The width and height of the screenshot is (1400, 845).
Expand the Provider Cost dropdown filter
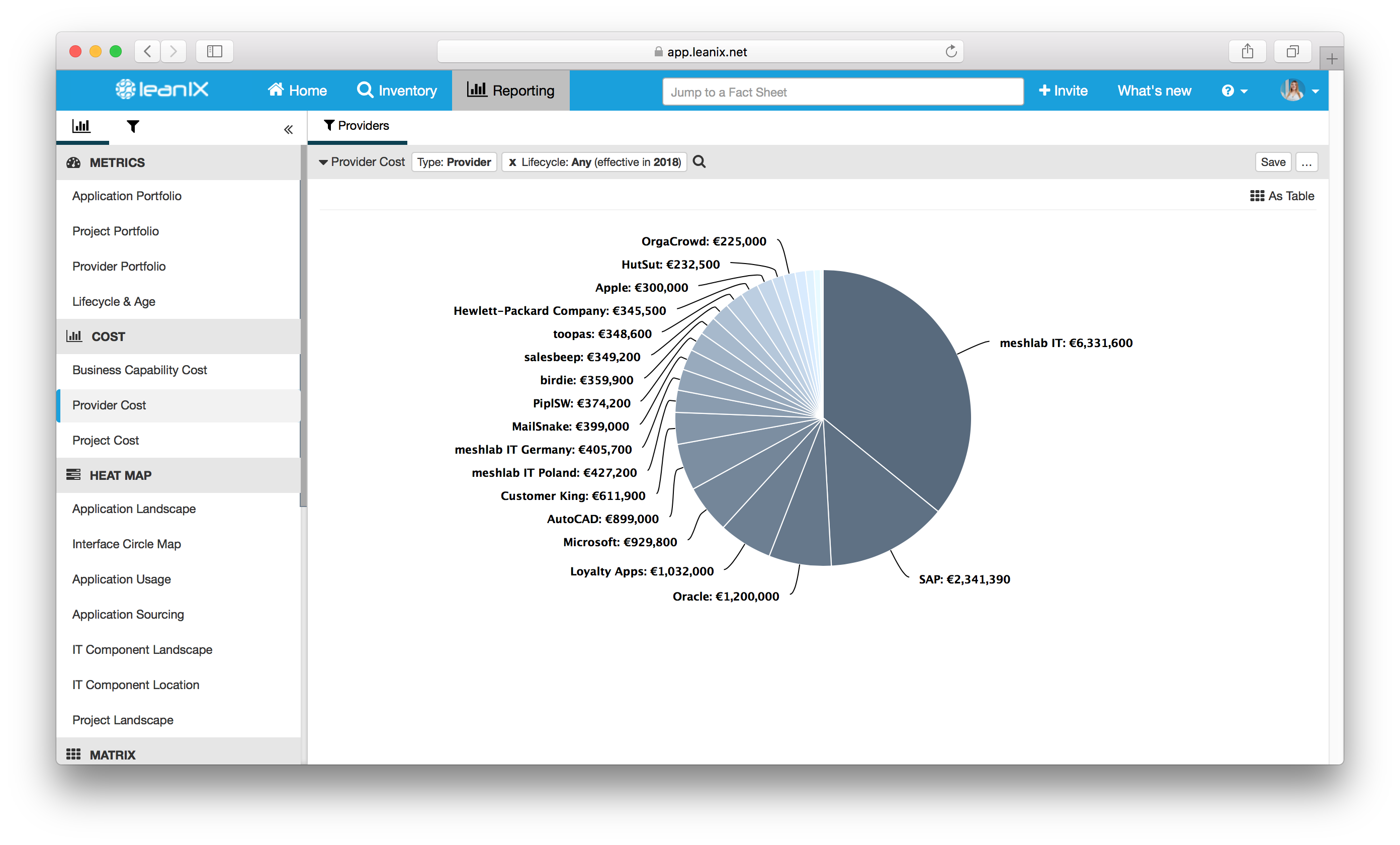coord(362,161)
